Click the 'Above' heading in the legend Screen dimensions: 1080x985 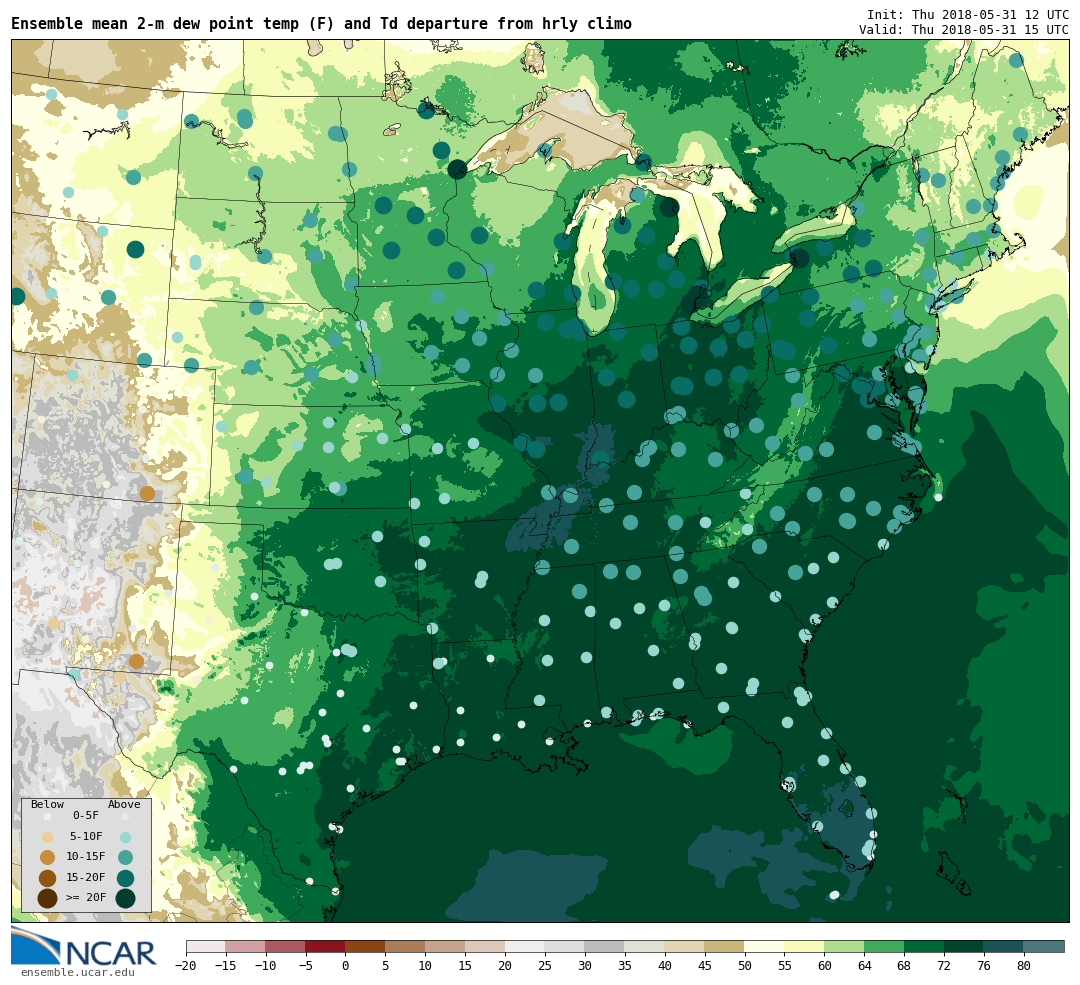pos(124,805)
